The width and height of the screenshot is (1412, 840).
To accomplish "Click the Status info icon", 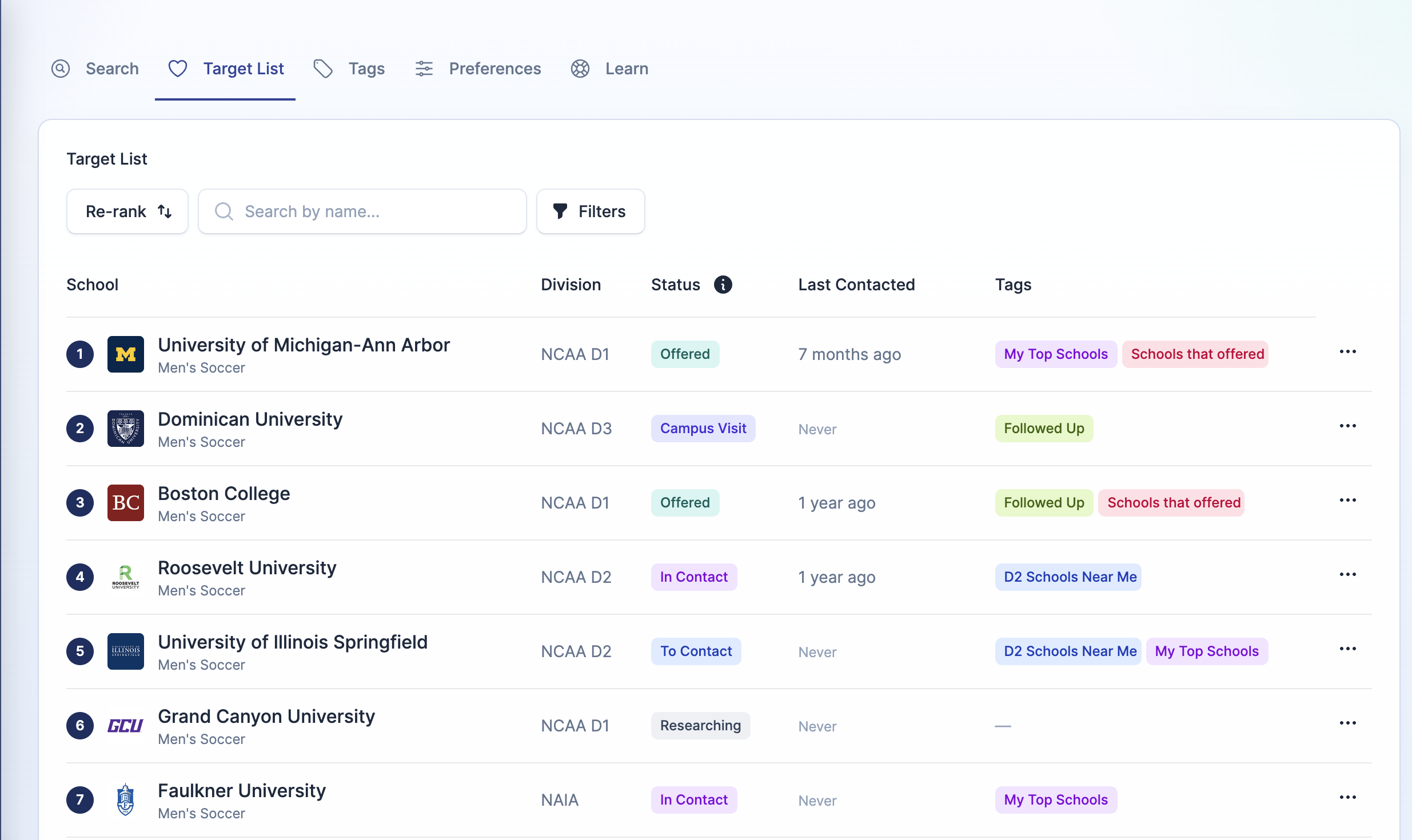I will coord(723,285).
